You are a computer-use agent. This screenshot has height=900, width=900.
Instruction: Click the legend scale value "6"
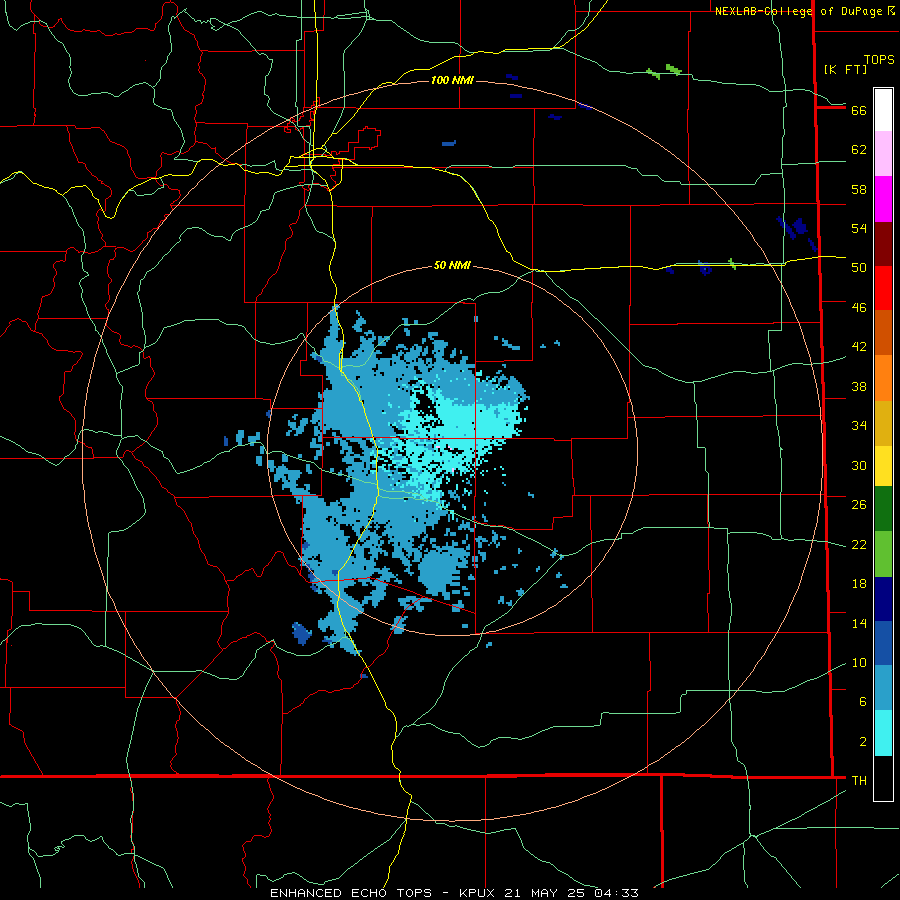point(862,702)
